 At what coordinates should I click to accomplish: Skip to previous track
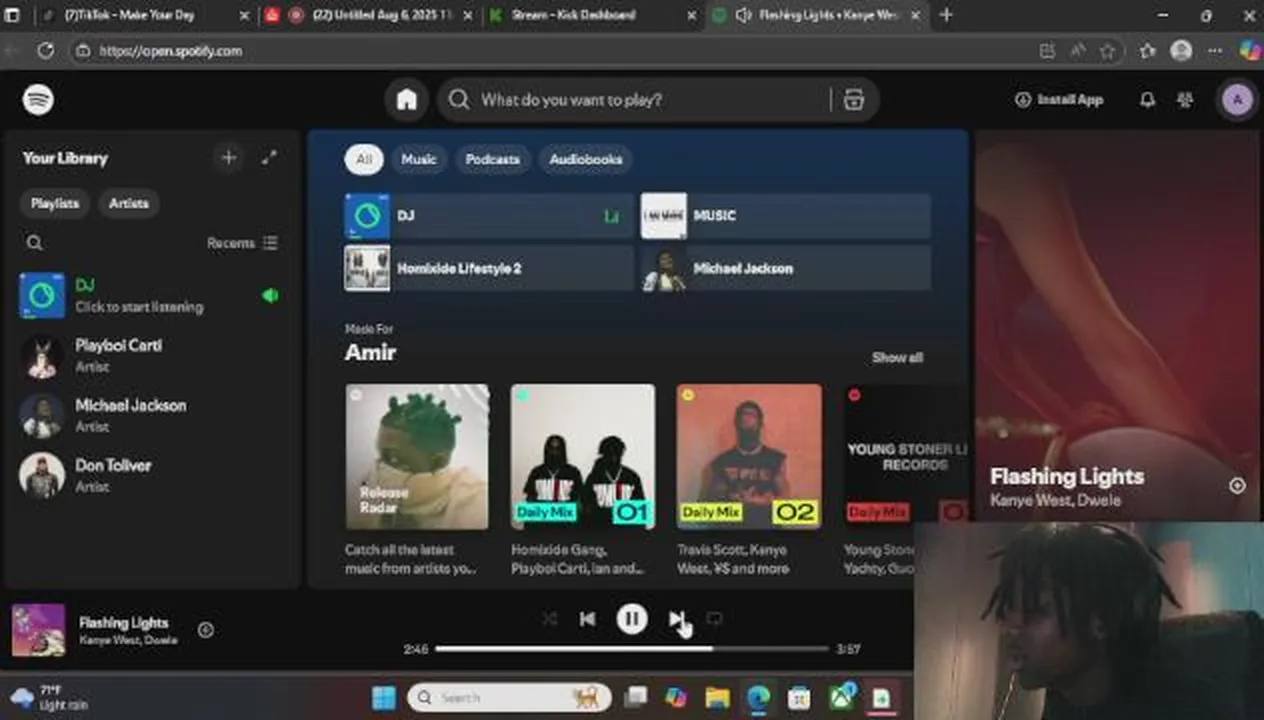pos(587,619)
